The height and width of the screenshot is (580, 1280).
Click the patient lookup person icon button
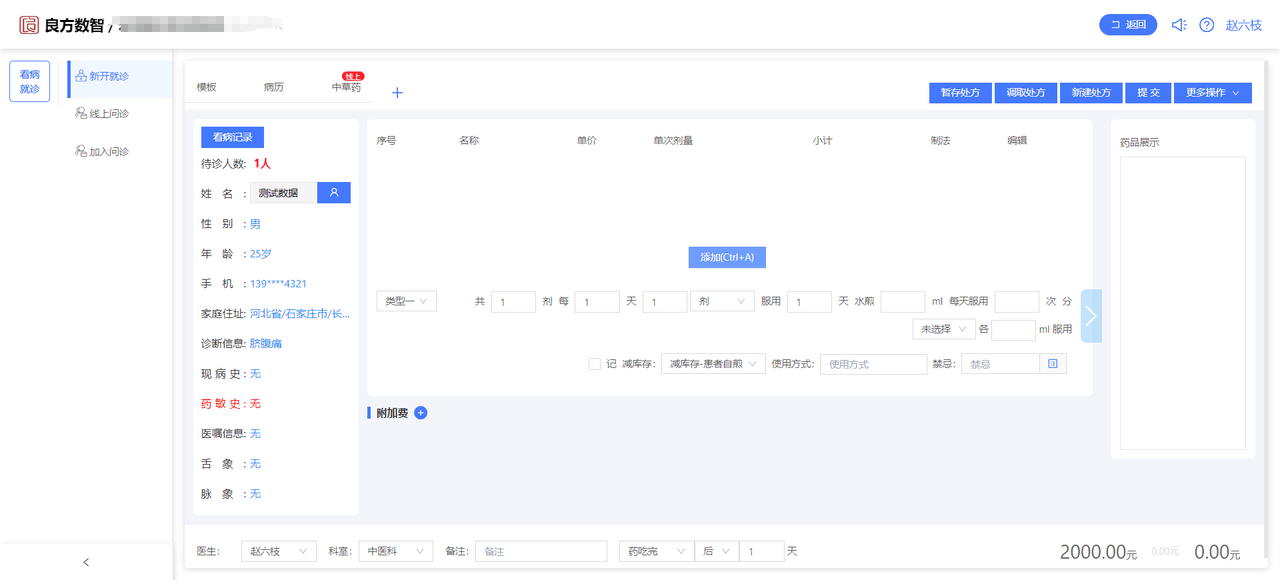pyautogui.click(x=334, y=192)
